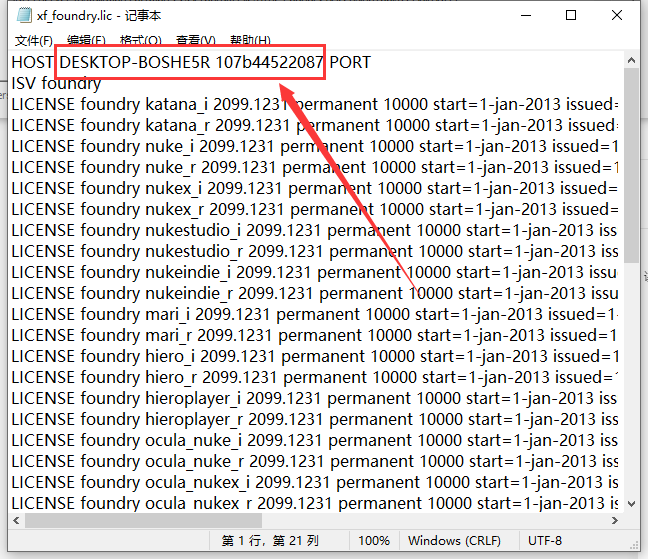
Task: Click the hiero_i license line
Action: (x=314, y=357)
